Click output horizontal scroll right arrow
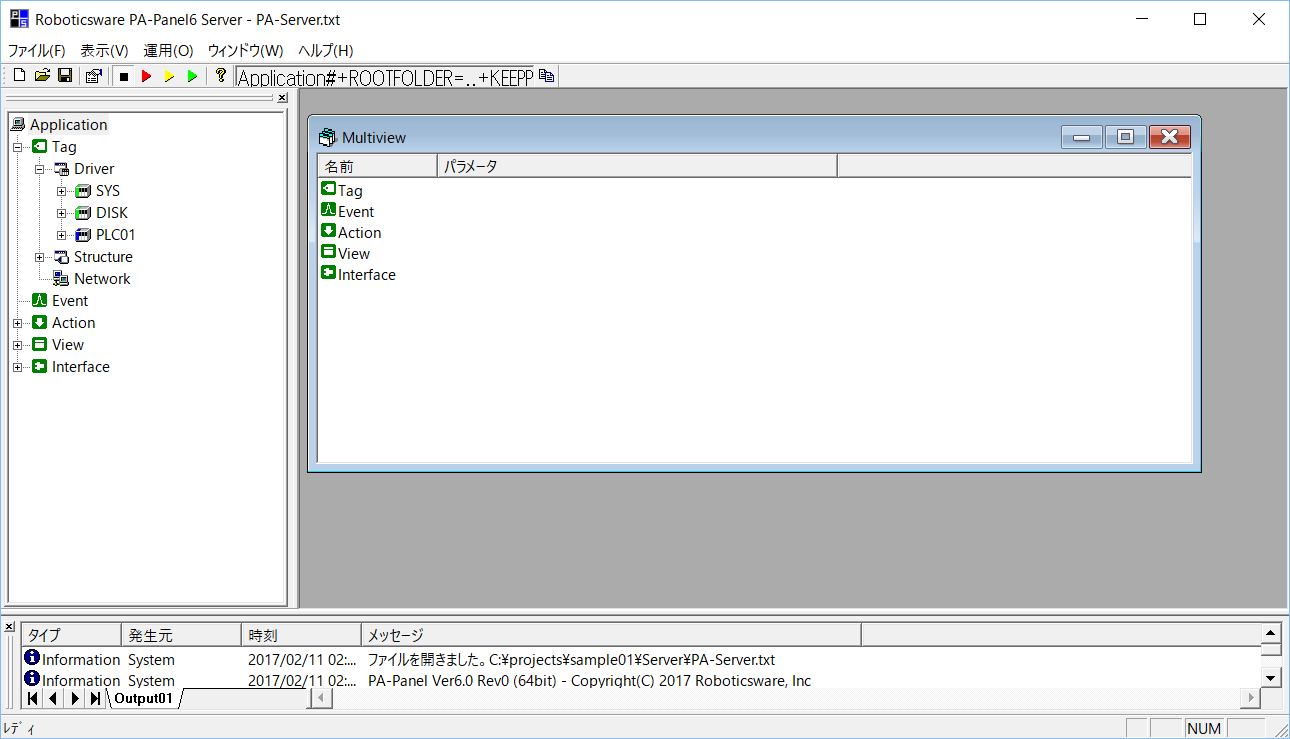1290x739 pixels. tap(1250, 698)
